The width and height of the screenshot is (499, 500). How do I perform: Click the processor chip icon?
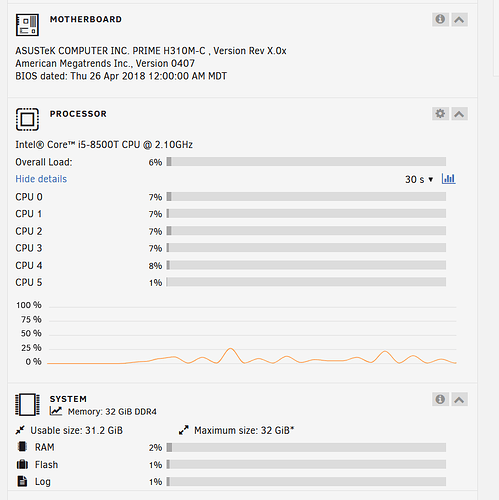(27, 119)
